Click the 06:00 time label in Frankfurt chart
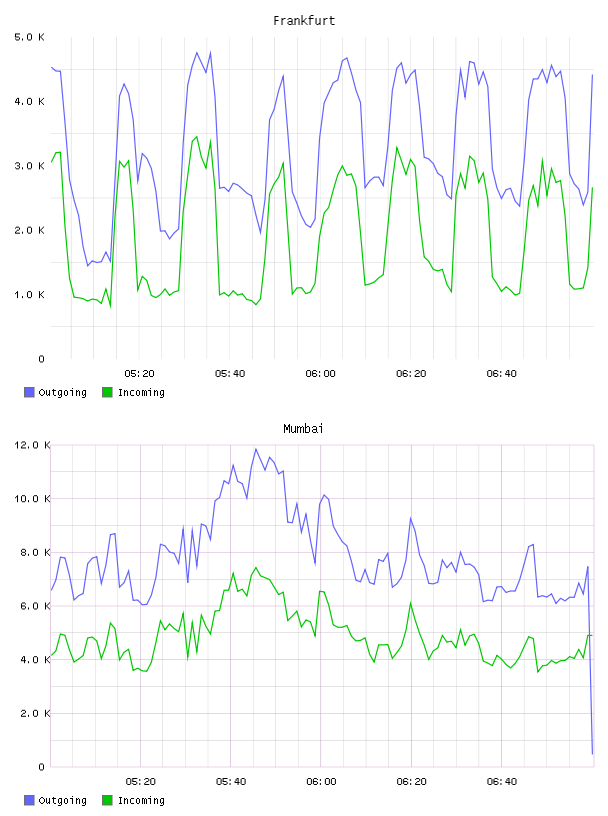 [x=321, y=374]
